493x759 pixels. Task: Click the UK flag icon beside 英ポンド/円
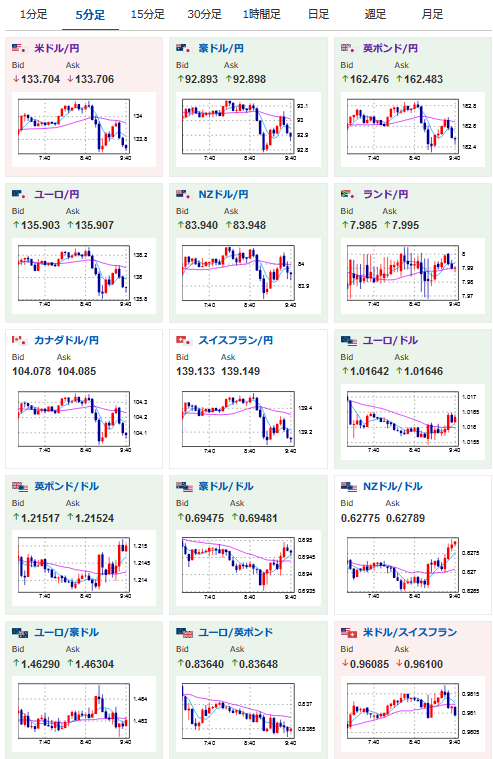coord(348,48)
